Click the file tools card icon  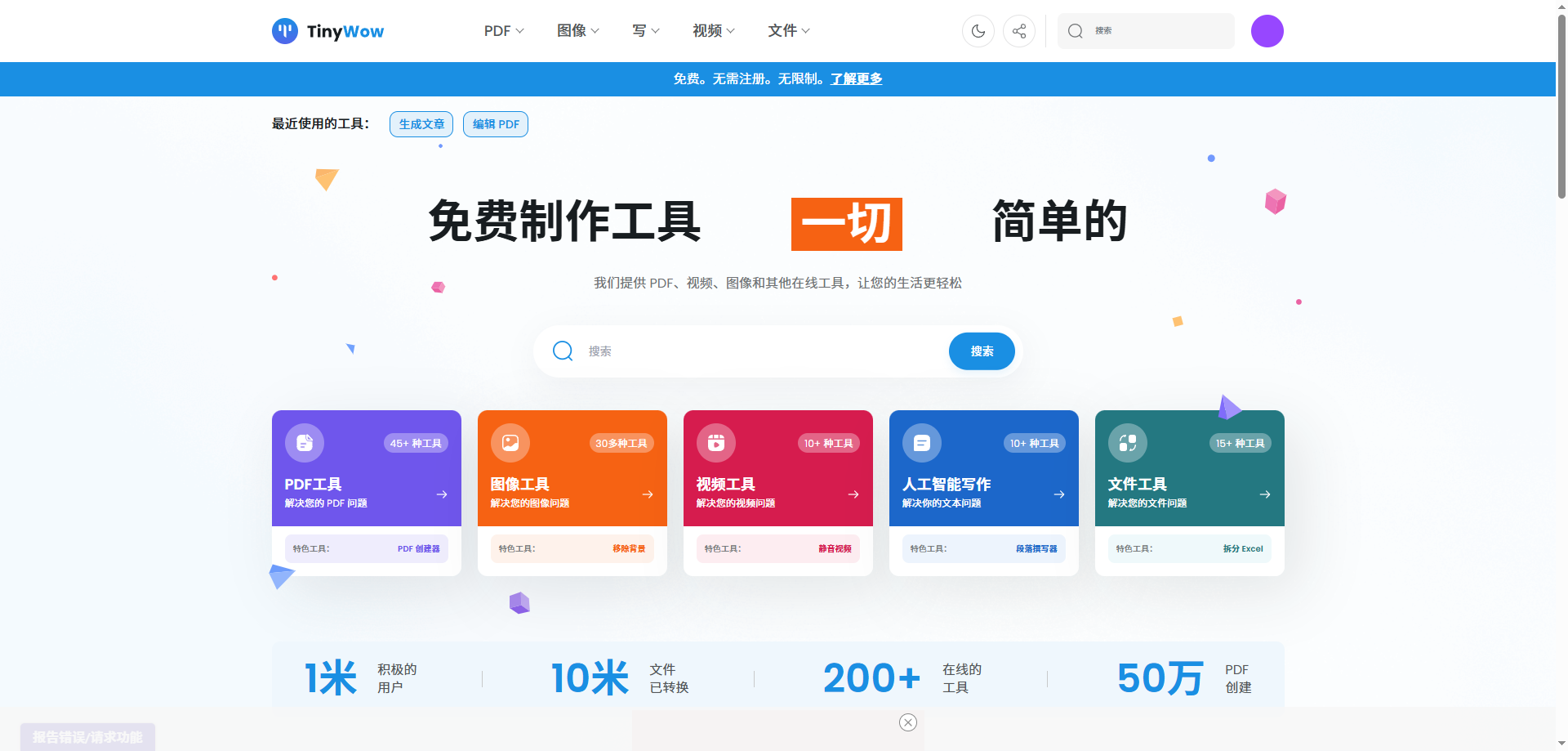point(1128,443)
